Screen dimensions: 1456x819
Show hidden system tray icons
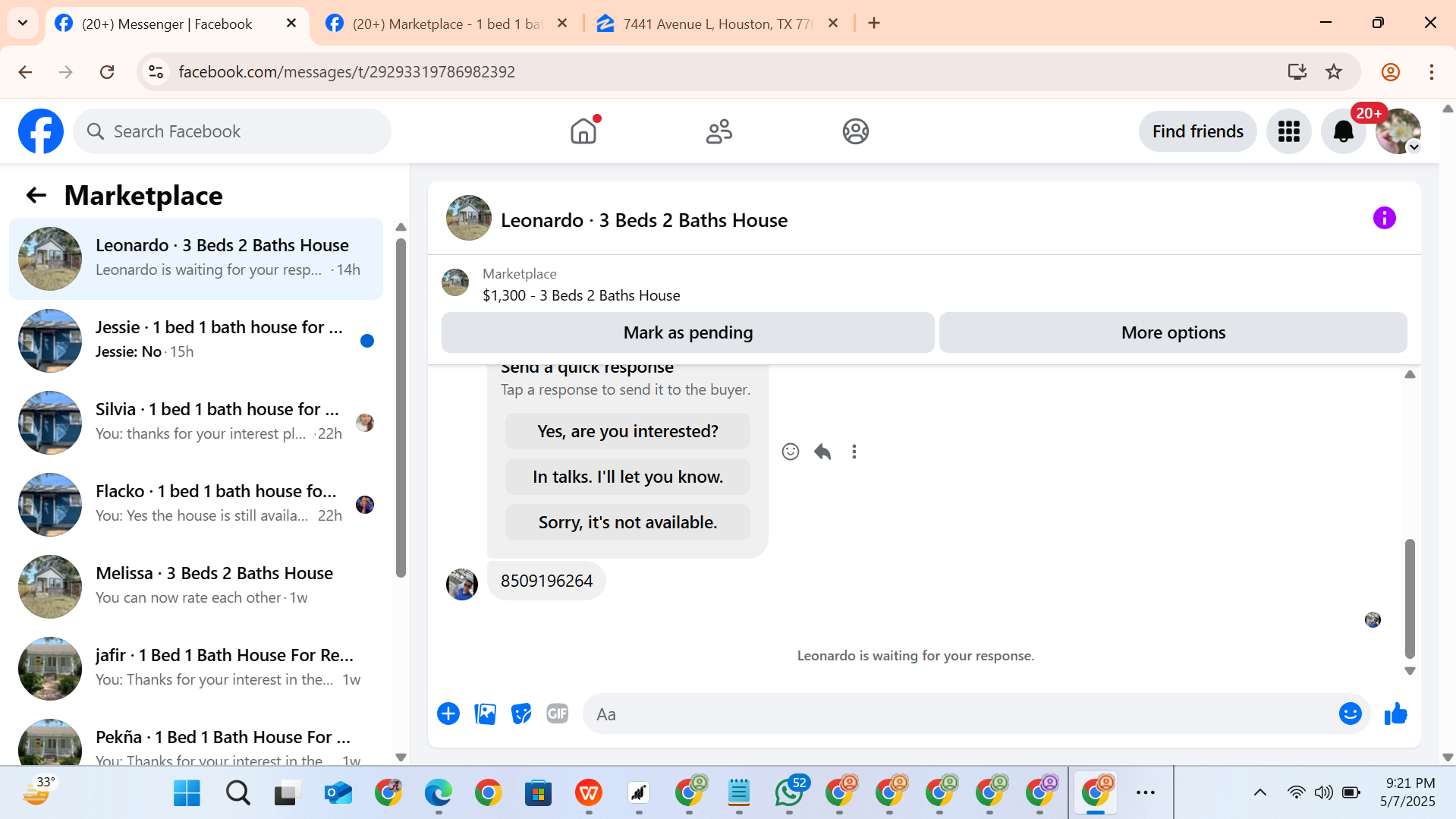[x=1260, y=793]
